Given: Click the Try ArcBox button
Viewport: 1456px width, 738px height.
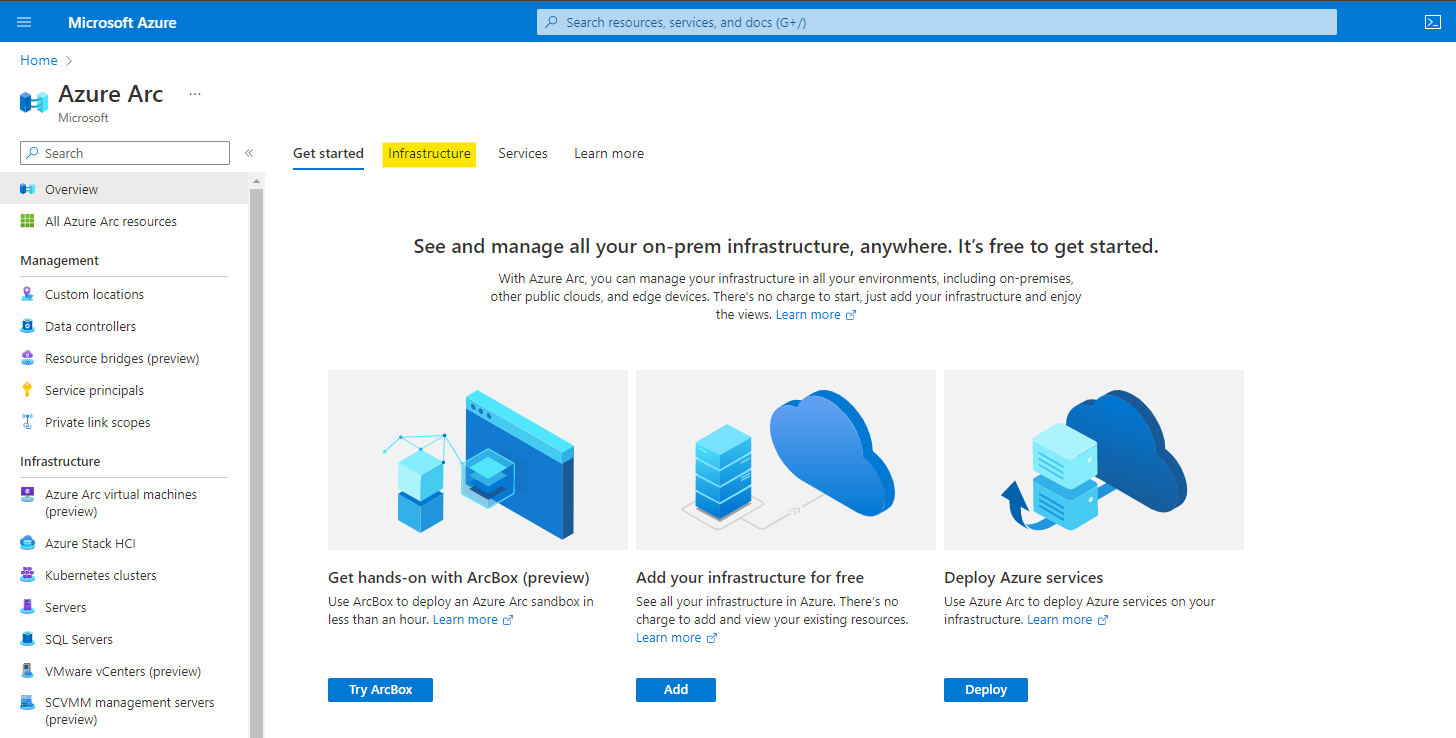Looking at the screenshot, I should [380, 690].
